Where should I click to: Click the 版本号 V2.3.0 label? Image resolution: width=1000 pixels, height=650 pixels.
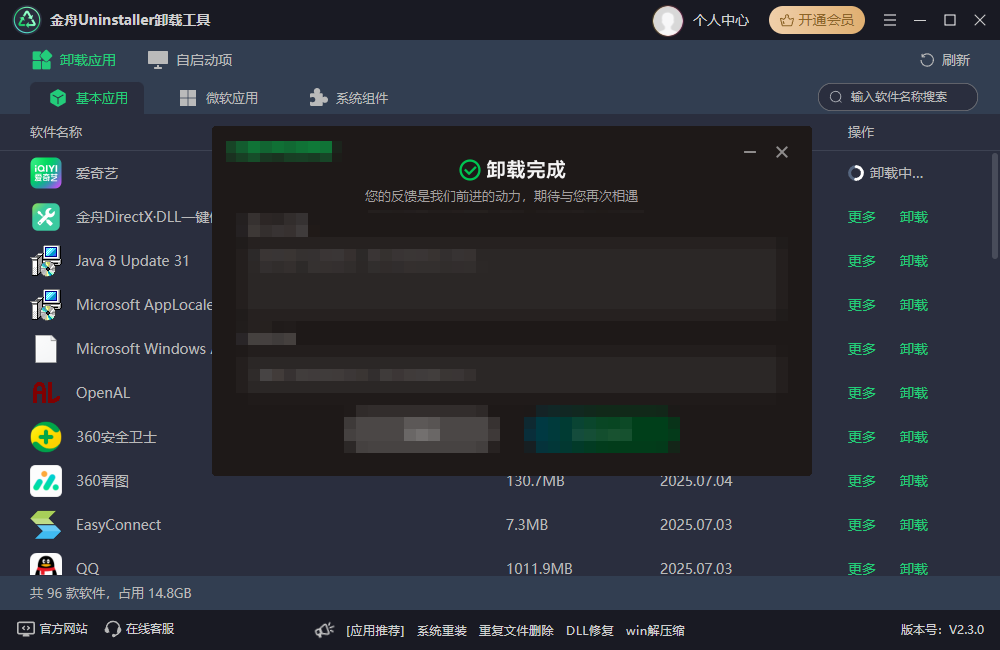pos(943,630)
